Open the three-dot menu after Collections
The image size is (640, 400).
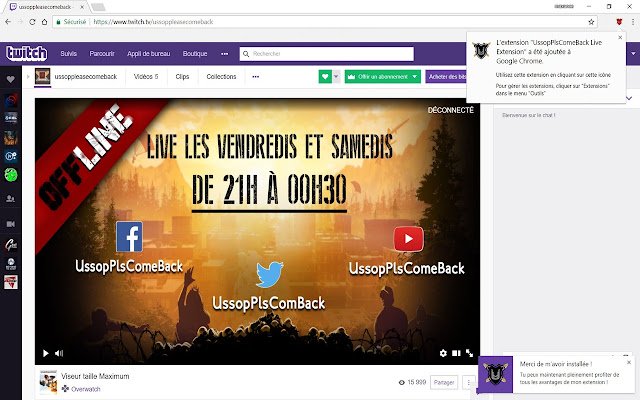click(256, 77)
